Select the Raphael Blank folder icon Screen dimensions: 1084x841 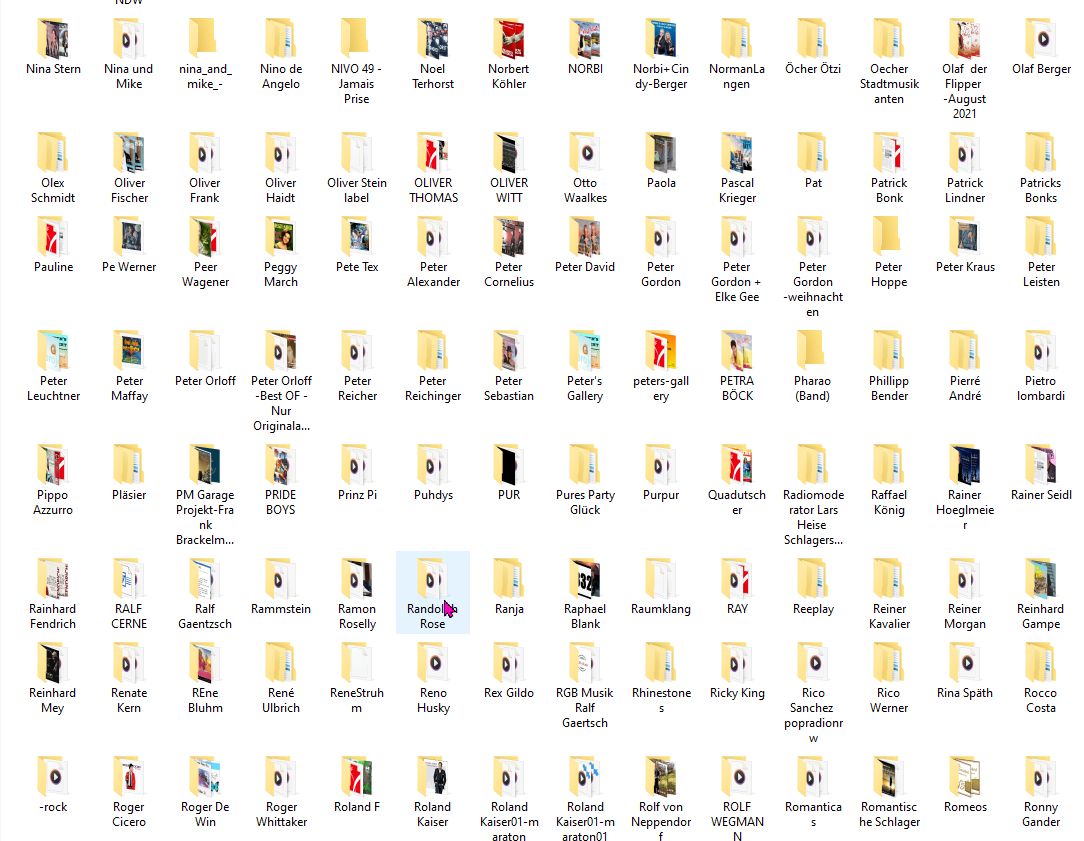[585, 579]
